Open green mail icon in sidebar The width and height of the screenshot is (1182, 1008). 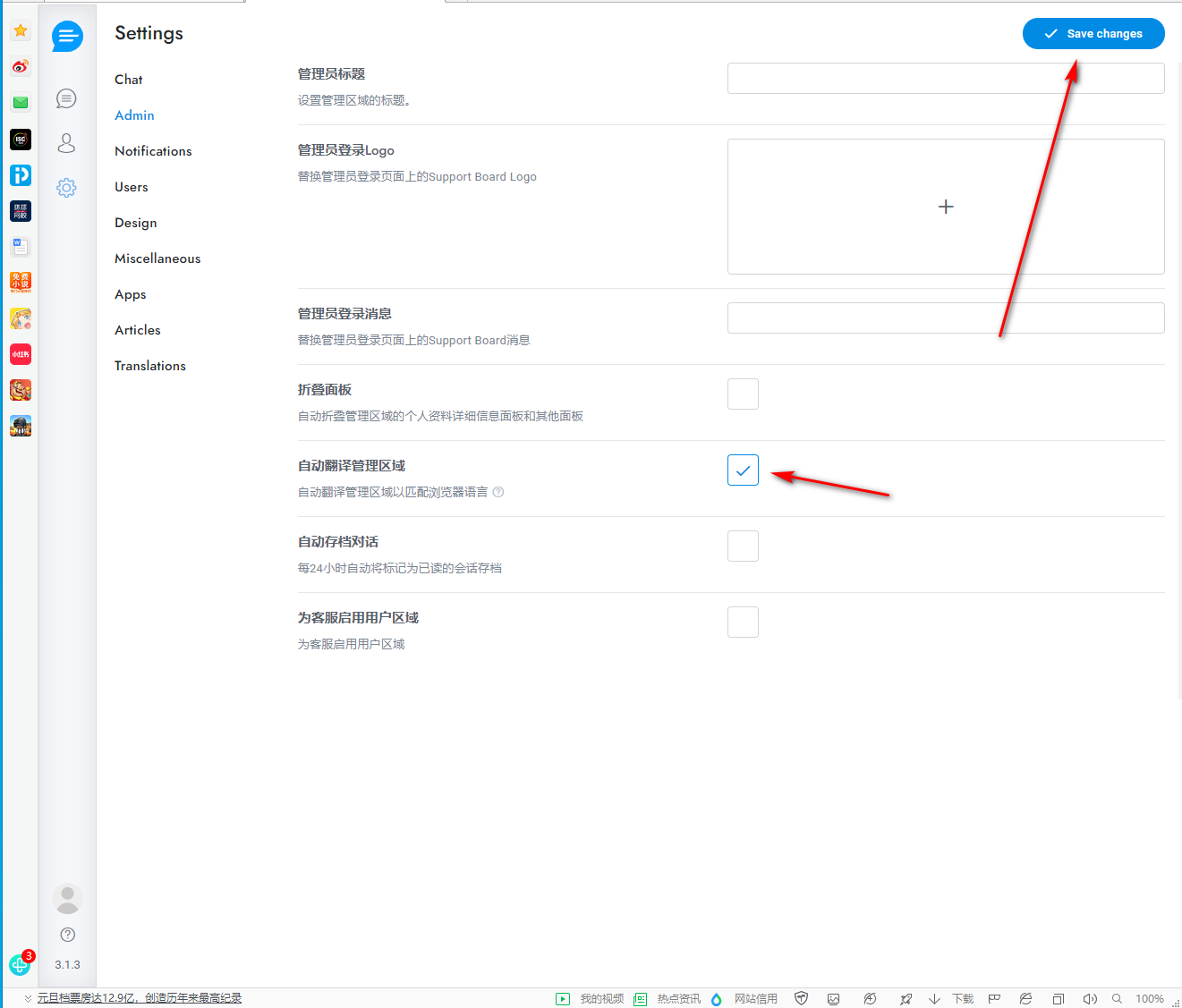tap(21, 103)
